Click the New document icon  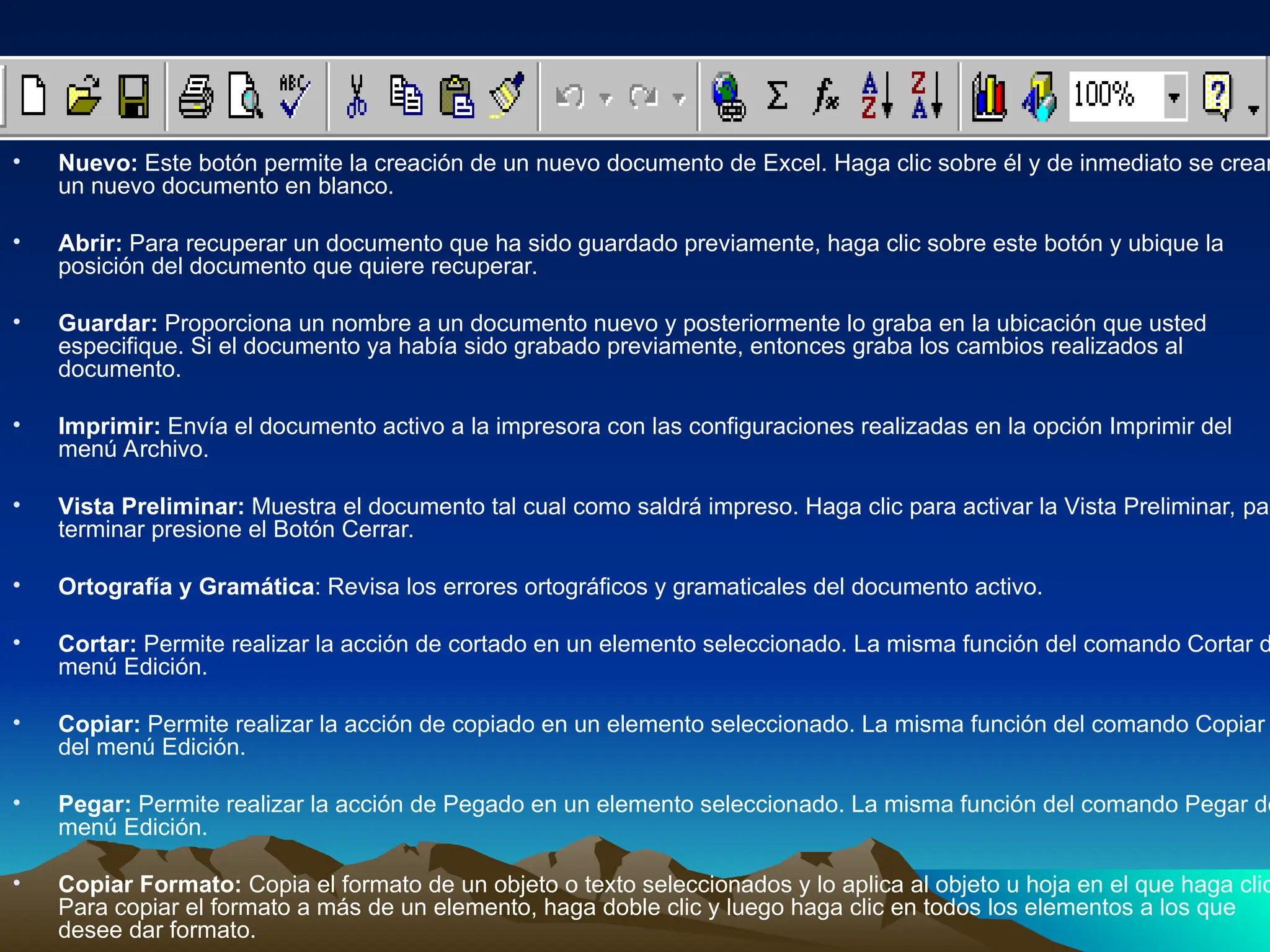coord(33,96)
